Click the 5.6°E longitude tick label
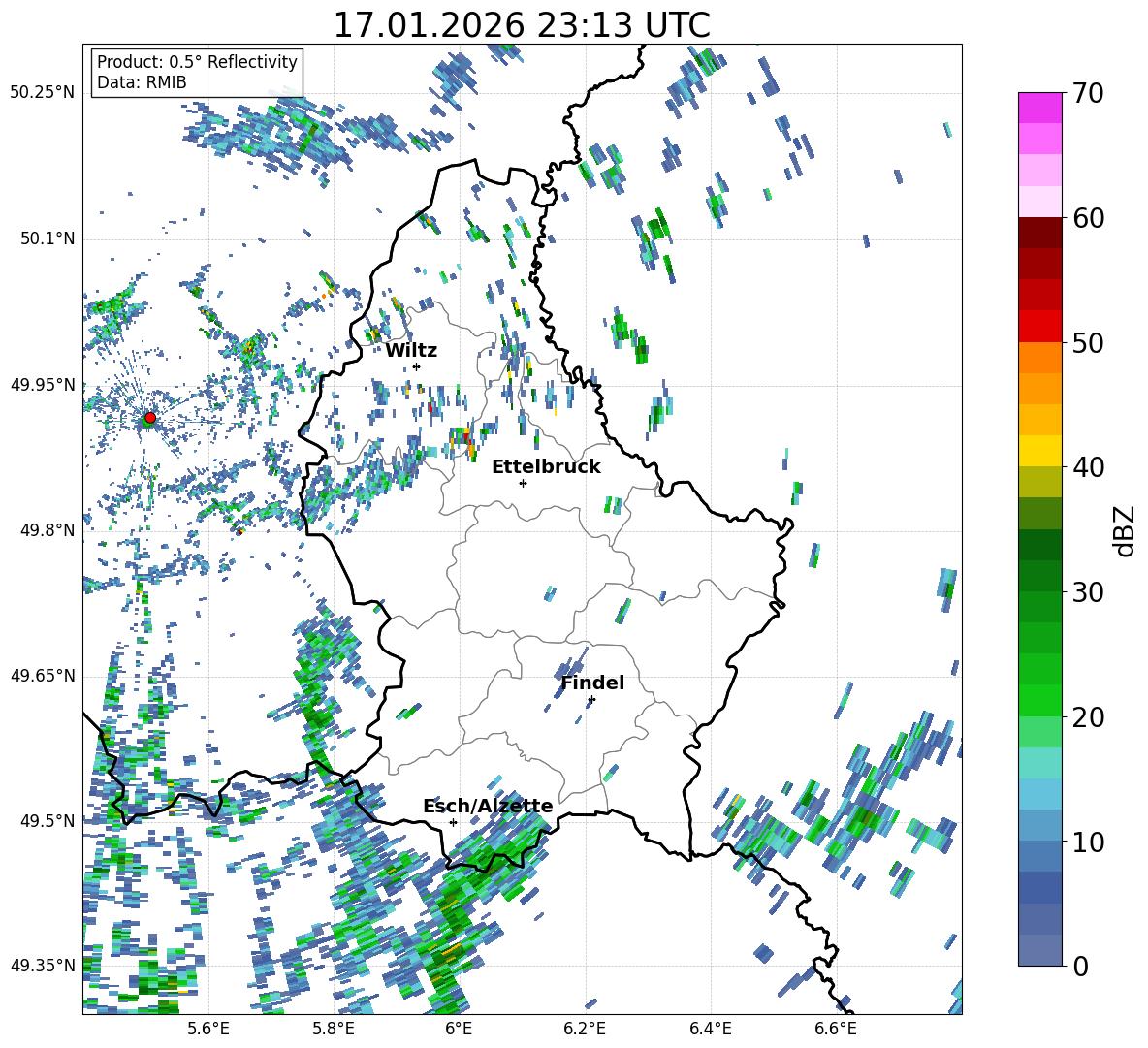The height and width of the screenshot is (1048, 1148). (x=208, y=1029)
